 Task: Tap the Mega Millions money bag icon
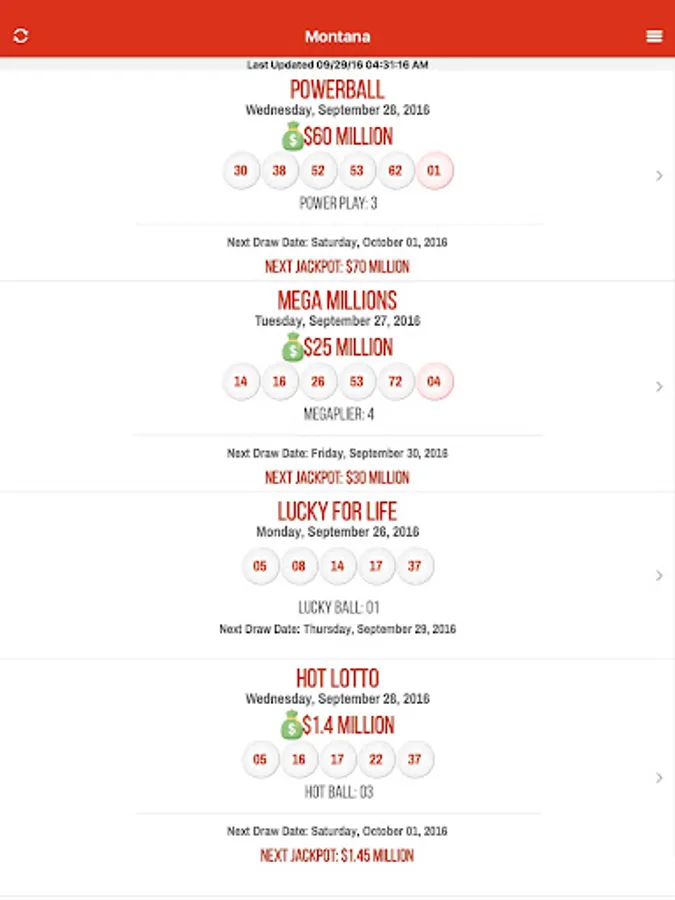tap(292, 347)
